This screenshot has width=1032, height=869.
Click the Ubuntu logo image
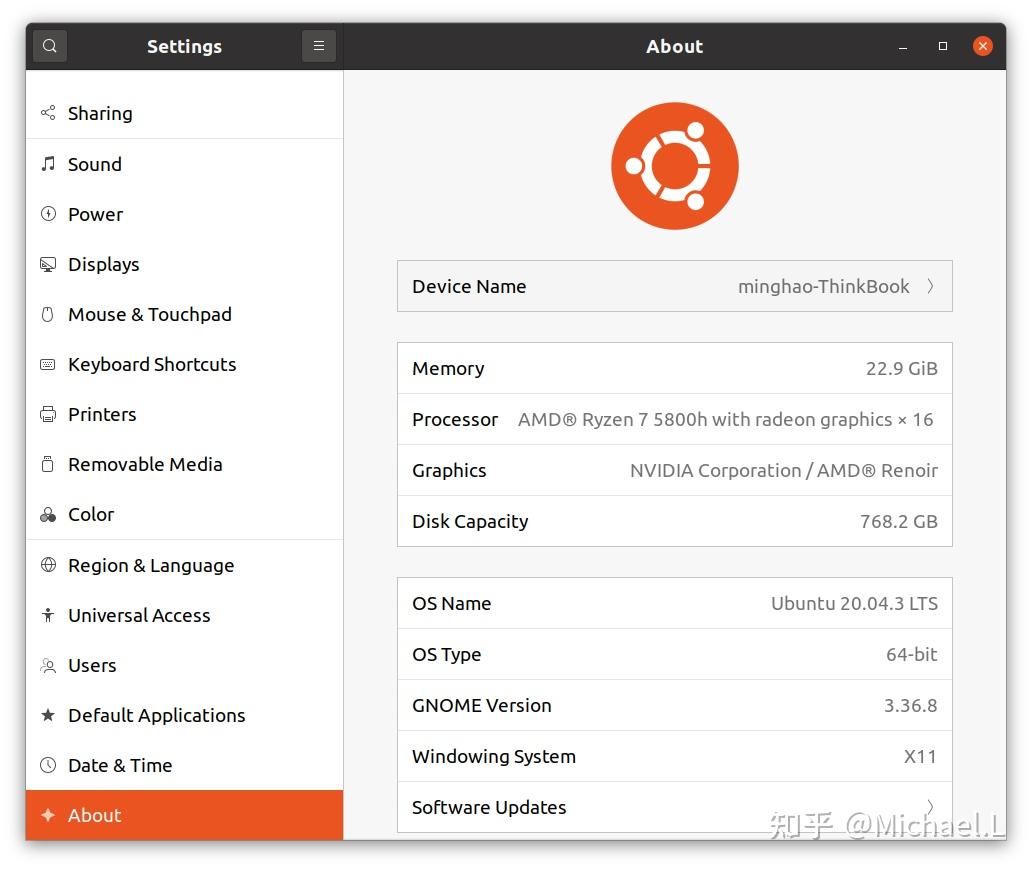675,166
